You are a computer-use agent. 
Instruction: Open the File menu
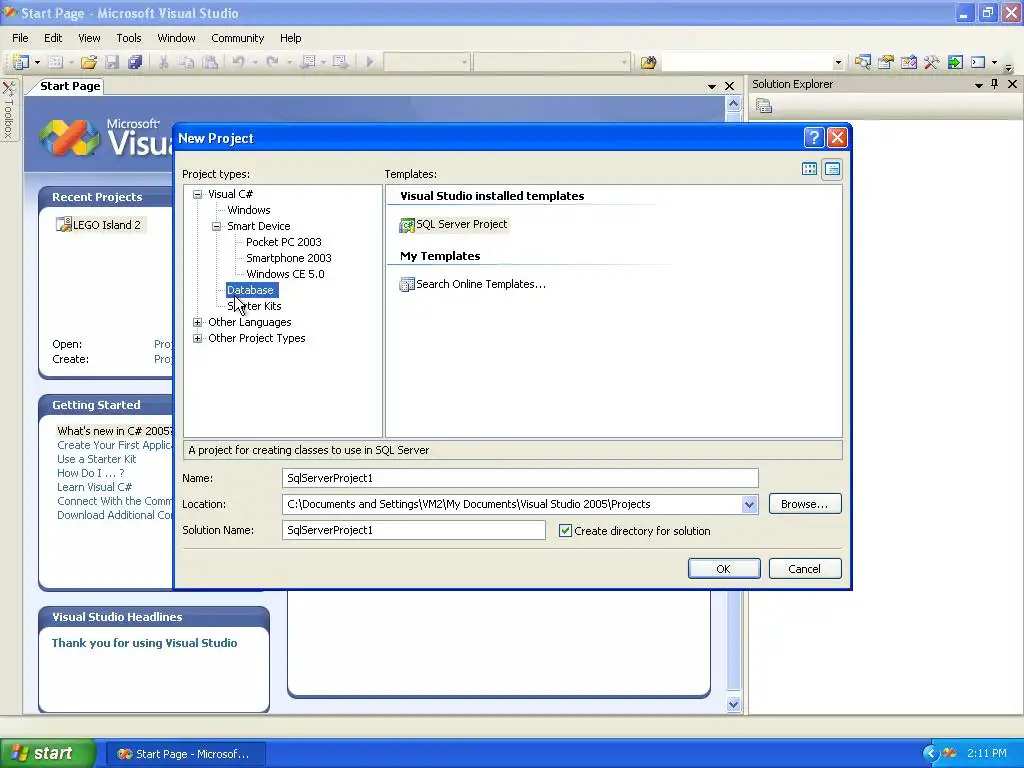click(x=20, y=38)
